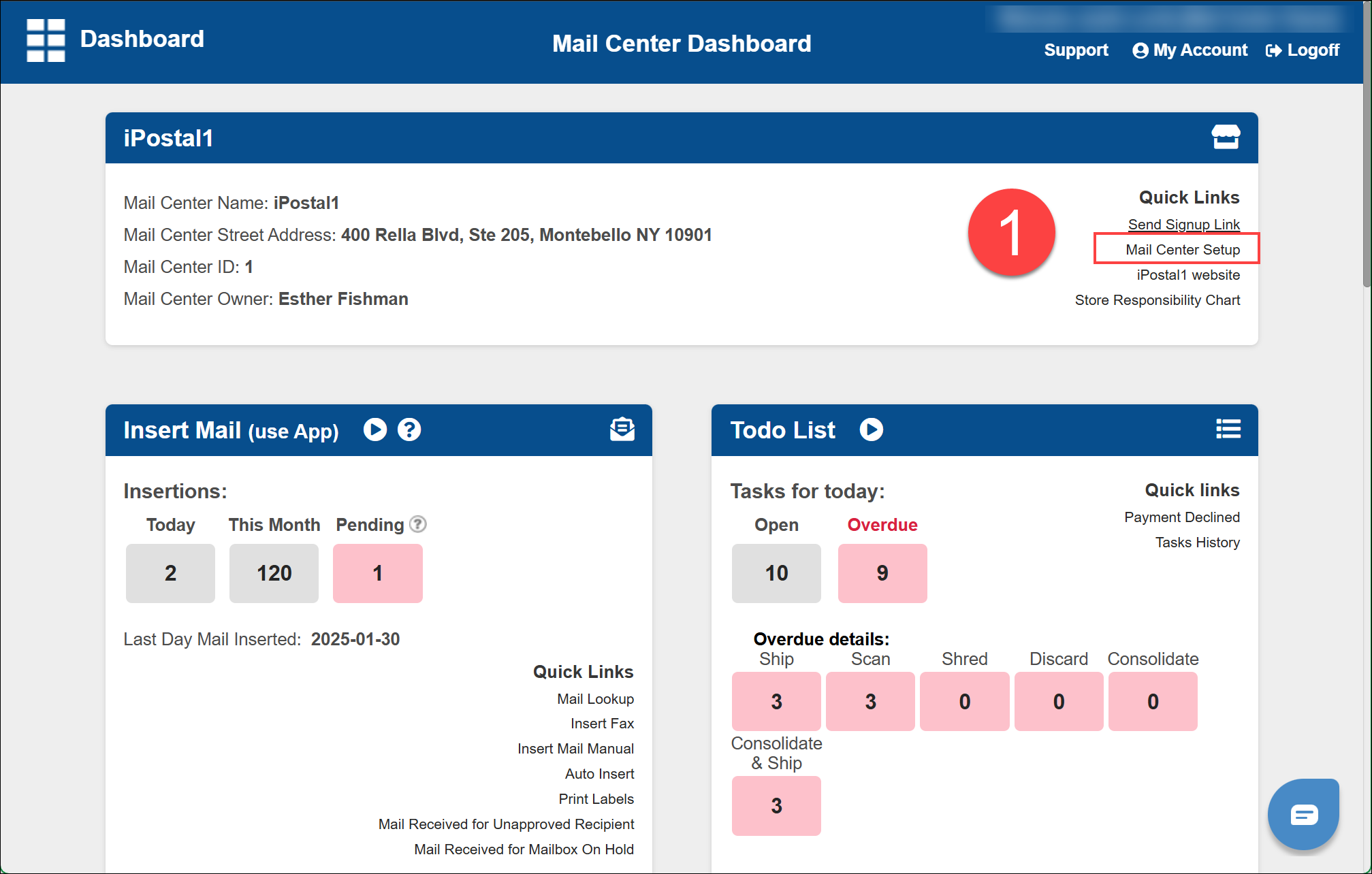Open the Payment Declined quick link
The image size is (1372, 874).
1181,517
